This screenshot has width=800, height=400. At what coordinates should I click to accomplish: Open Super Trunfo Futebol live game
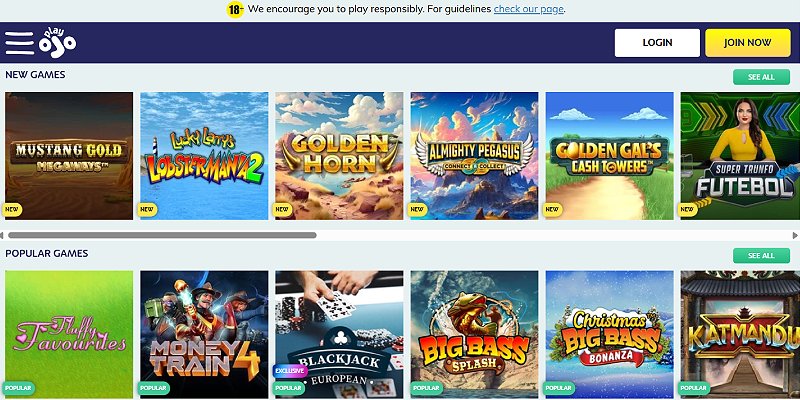[740, 156]
